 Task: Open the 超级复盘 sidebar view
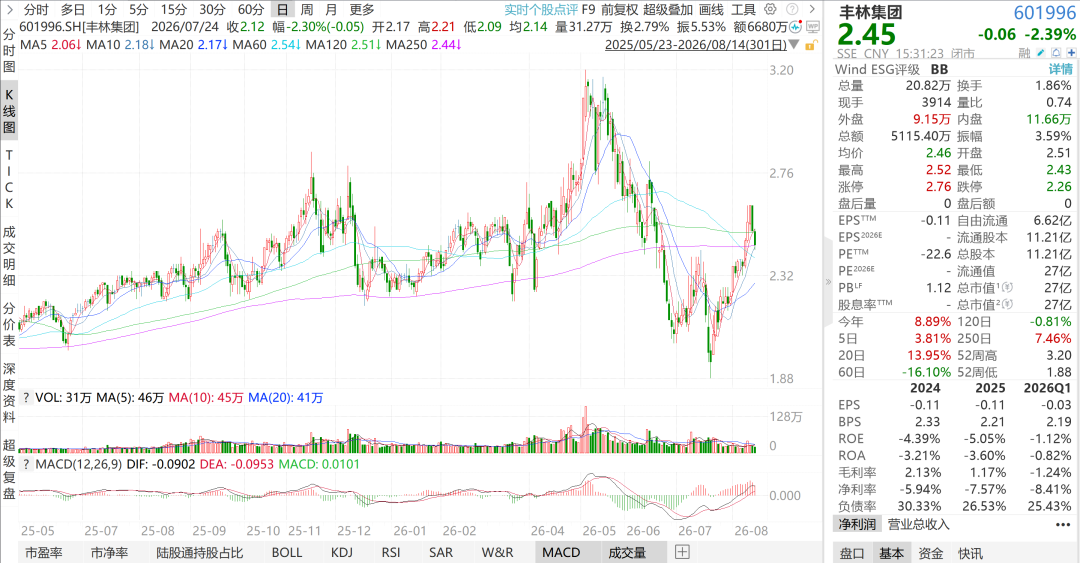9,469
